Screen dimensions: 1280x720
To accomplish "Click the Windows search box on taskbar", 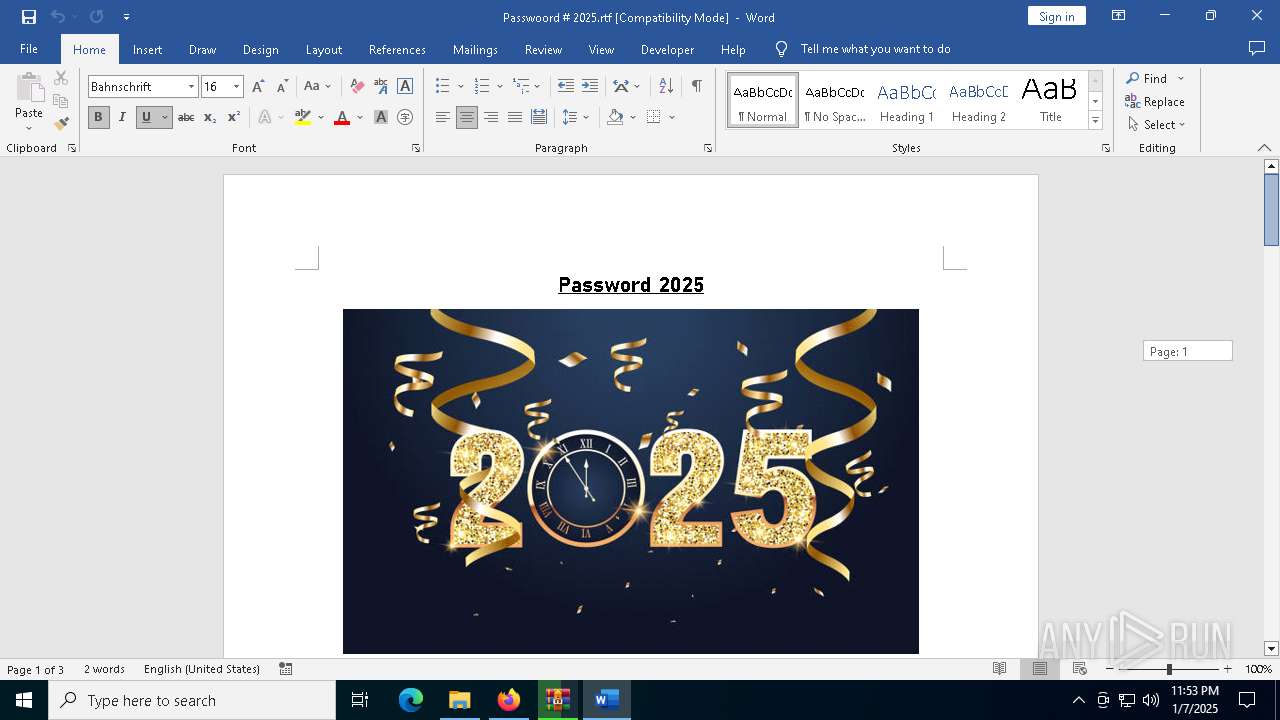I will (192, 700).
